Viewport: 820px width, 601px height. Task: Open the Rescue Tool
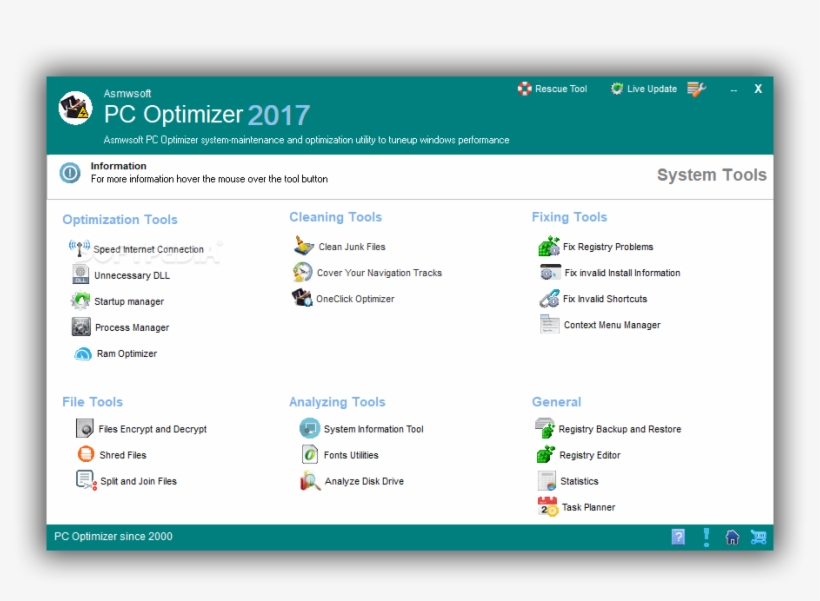(553, 88)
